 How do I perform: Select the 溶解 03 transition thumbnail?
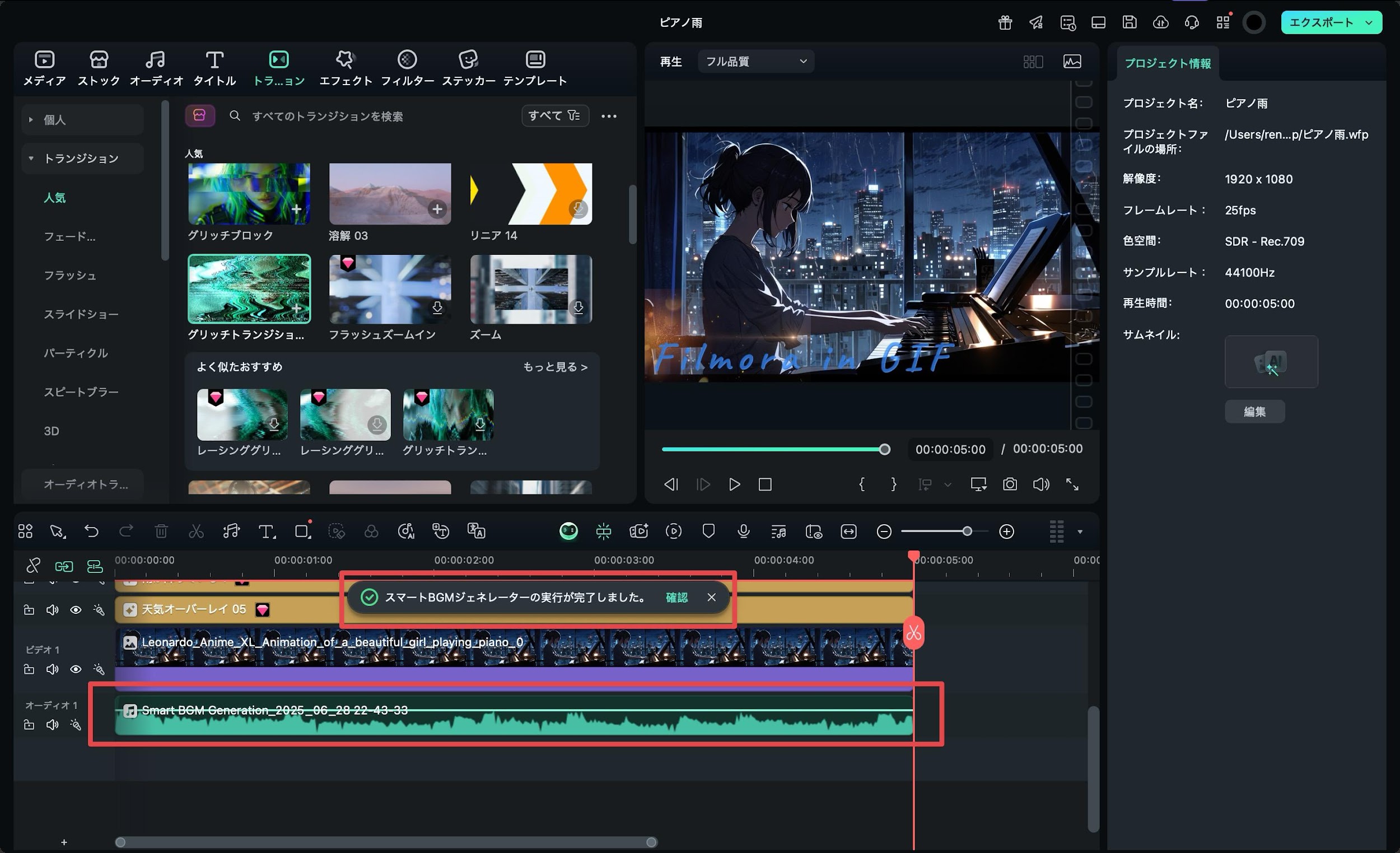390,194
